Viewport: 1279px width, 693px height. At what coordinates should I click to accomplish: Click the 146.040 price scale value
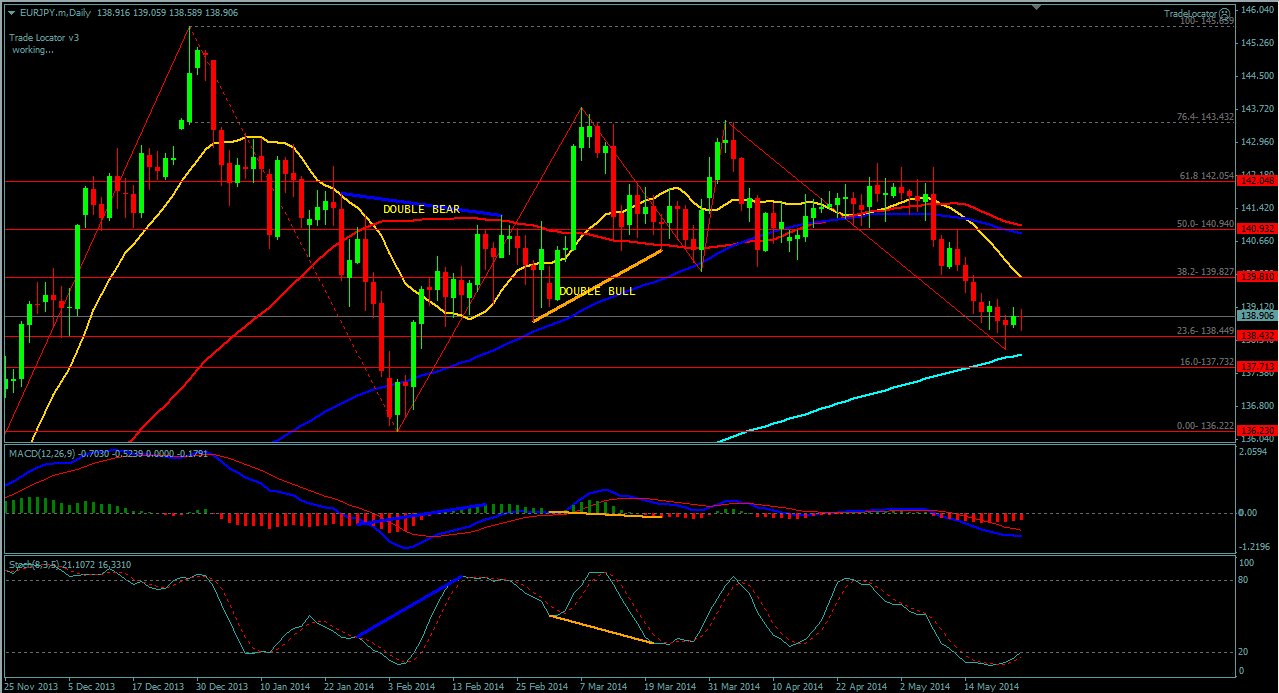click(x=1259, y=9)
